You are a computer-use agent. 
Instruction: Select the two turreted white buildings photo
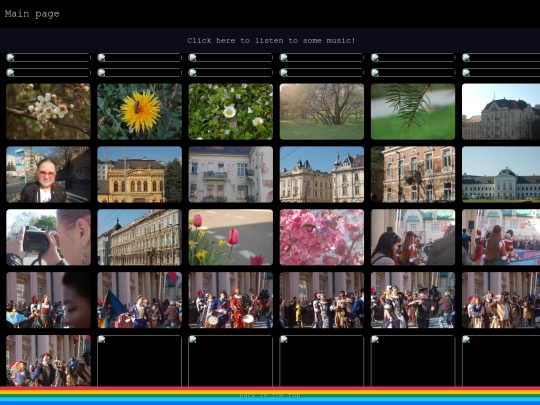click(322, 175)
